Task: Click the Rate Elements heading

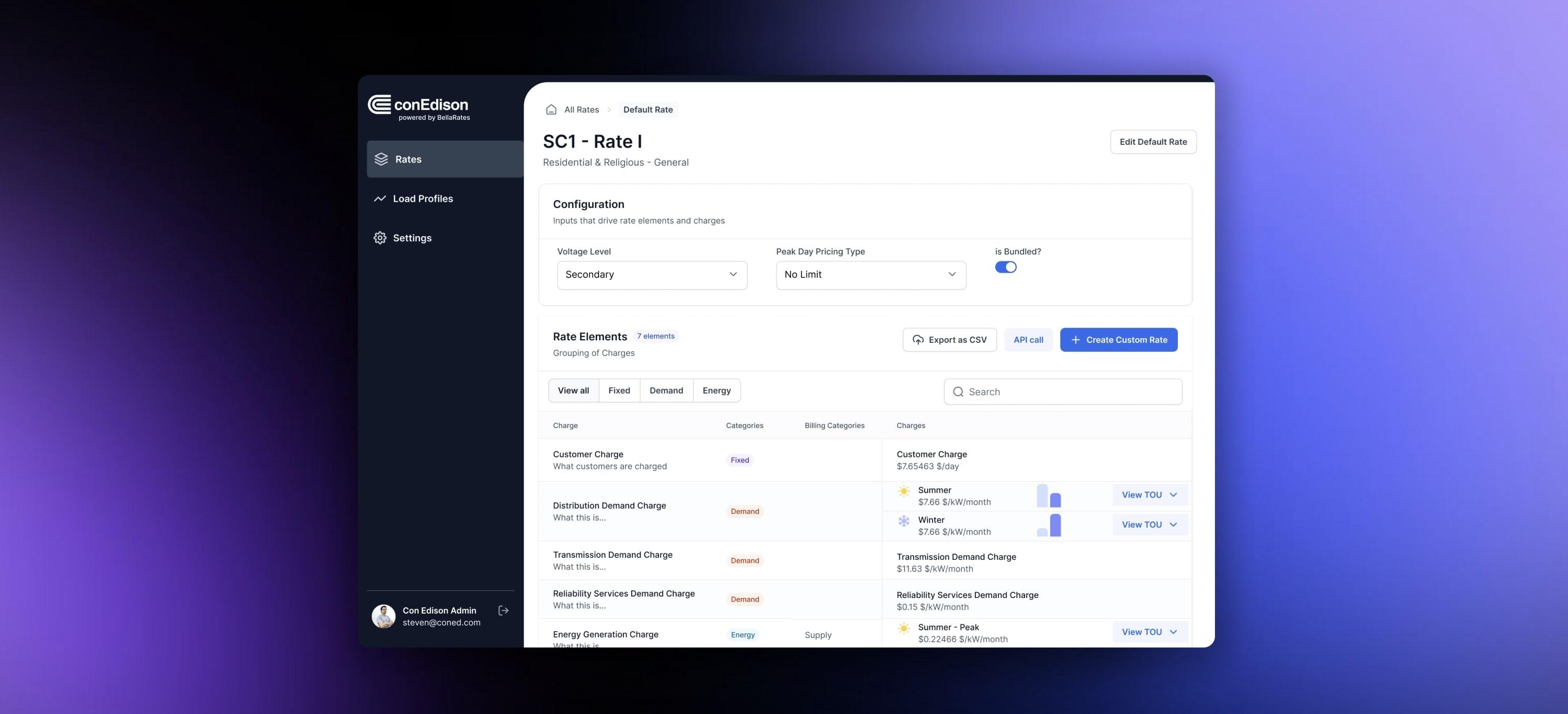Action: (x=590, y=336)
